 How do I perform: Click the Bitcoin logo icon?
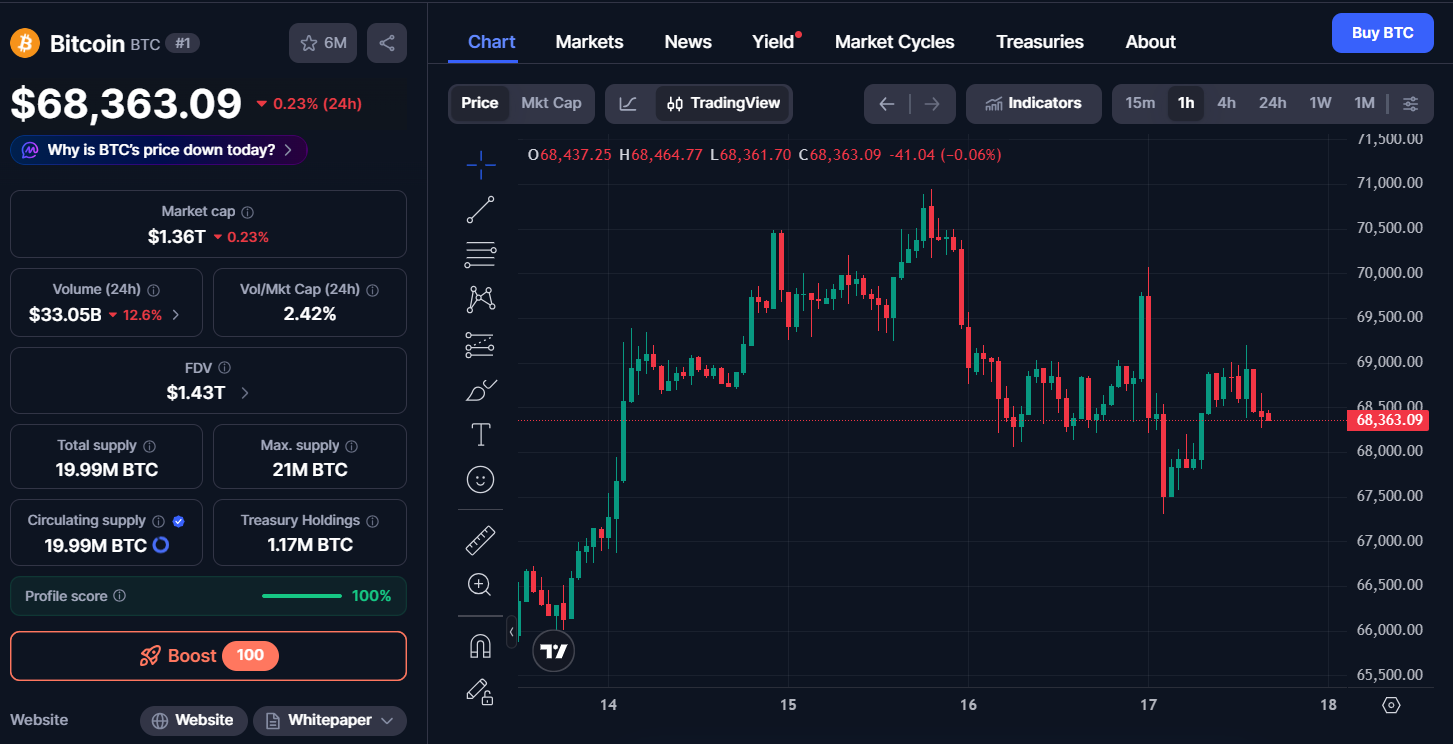point(25,43)
